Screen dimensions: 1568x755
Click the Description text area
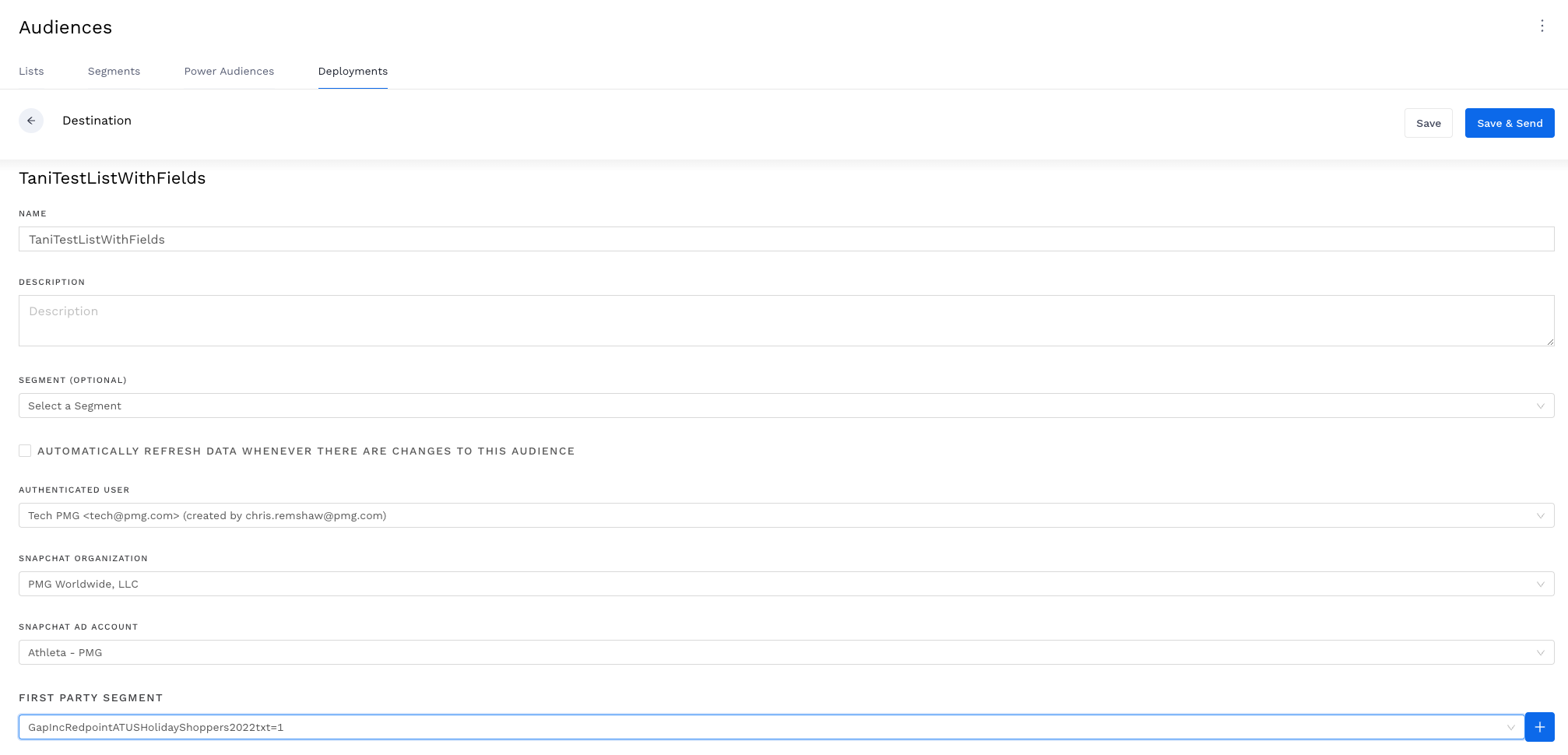pos(779,320)
